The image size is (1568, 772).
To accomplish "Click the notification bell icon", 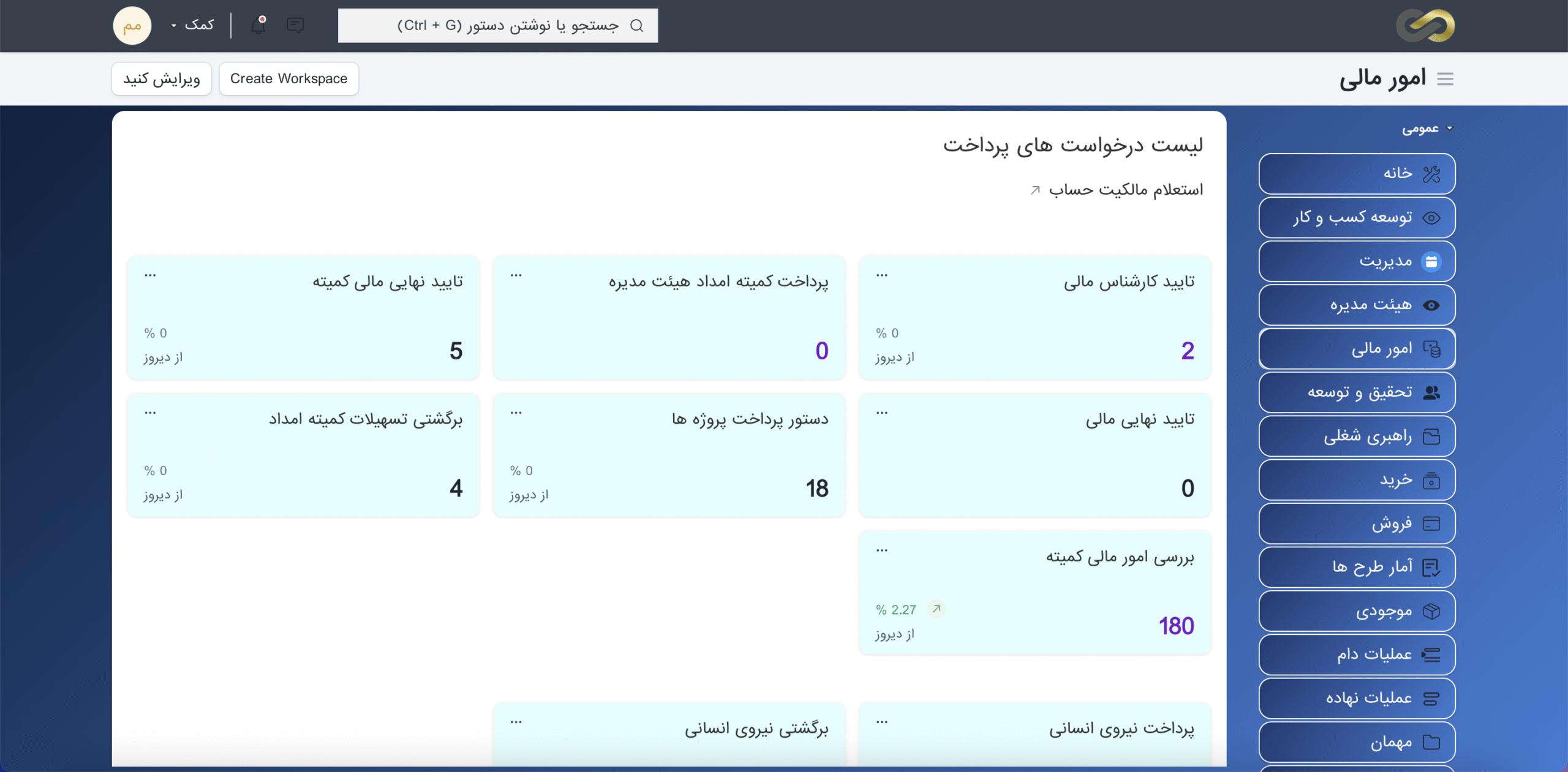I will pos(258,25).
